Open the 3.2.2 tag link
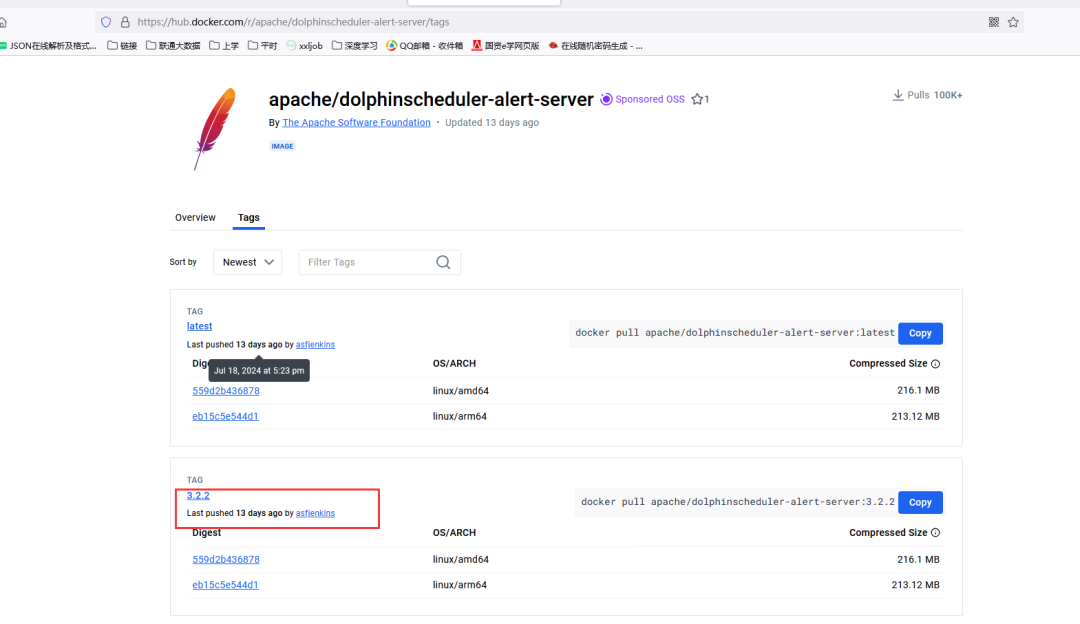 pyautogui.click(x=198, y=495)
